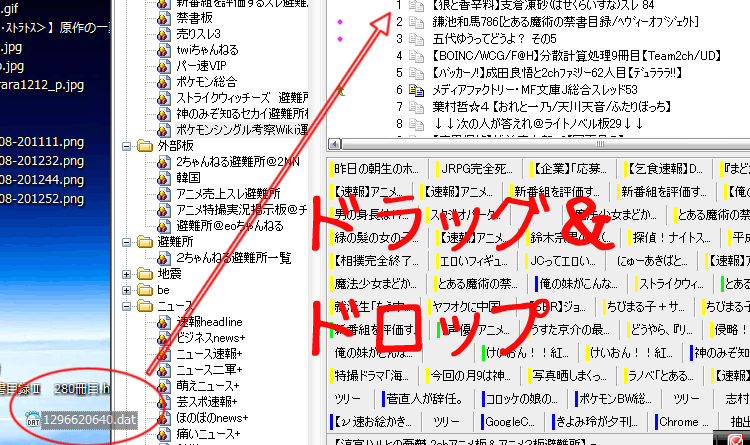Screen dimensions: 750x445
Task: Click the thread list scrollbar left arrow
Action: tap(334, 144)
